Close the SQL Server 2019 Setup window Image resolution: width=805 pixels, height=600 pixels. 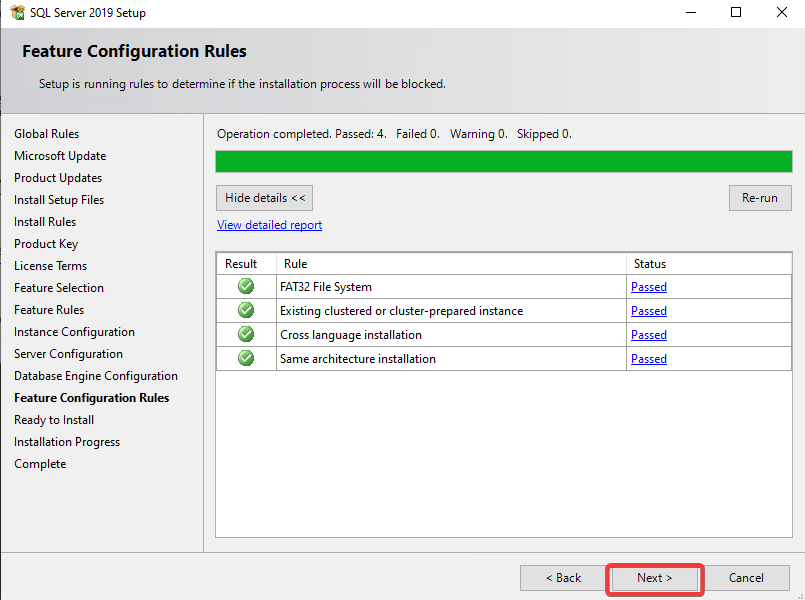pyautogui.click(x=782, y=12)
